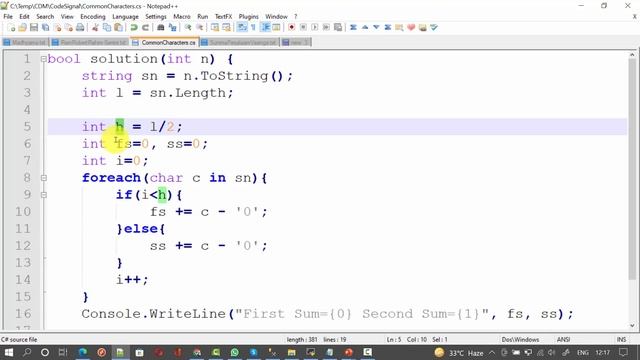
Task: Open the Run menu
Action: point(202,16)
